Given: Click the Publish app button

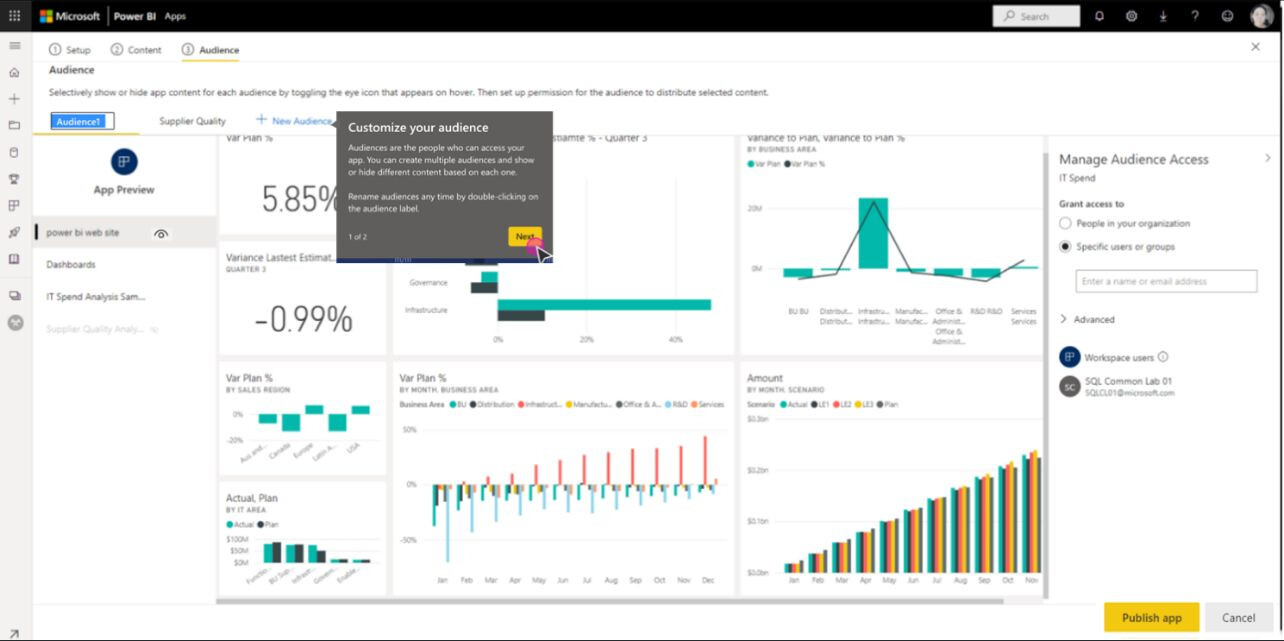Looking at the screenshot, I should click(x=1151, y=617).
